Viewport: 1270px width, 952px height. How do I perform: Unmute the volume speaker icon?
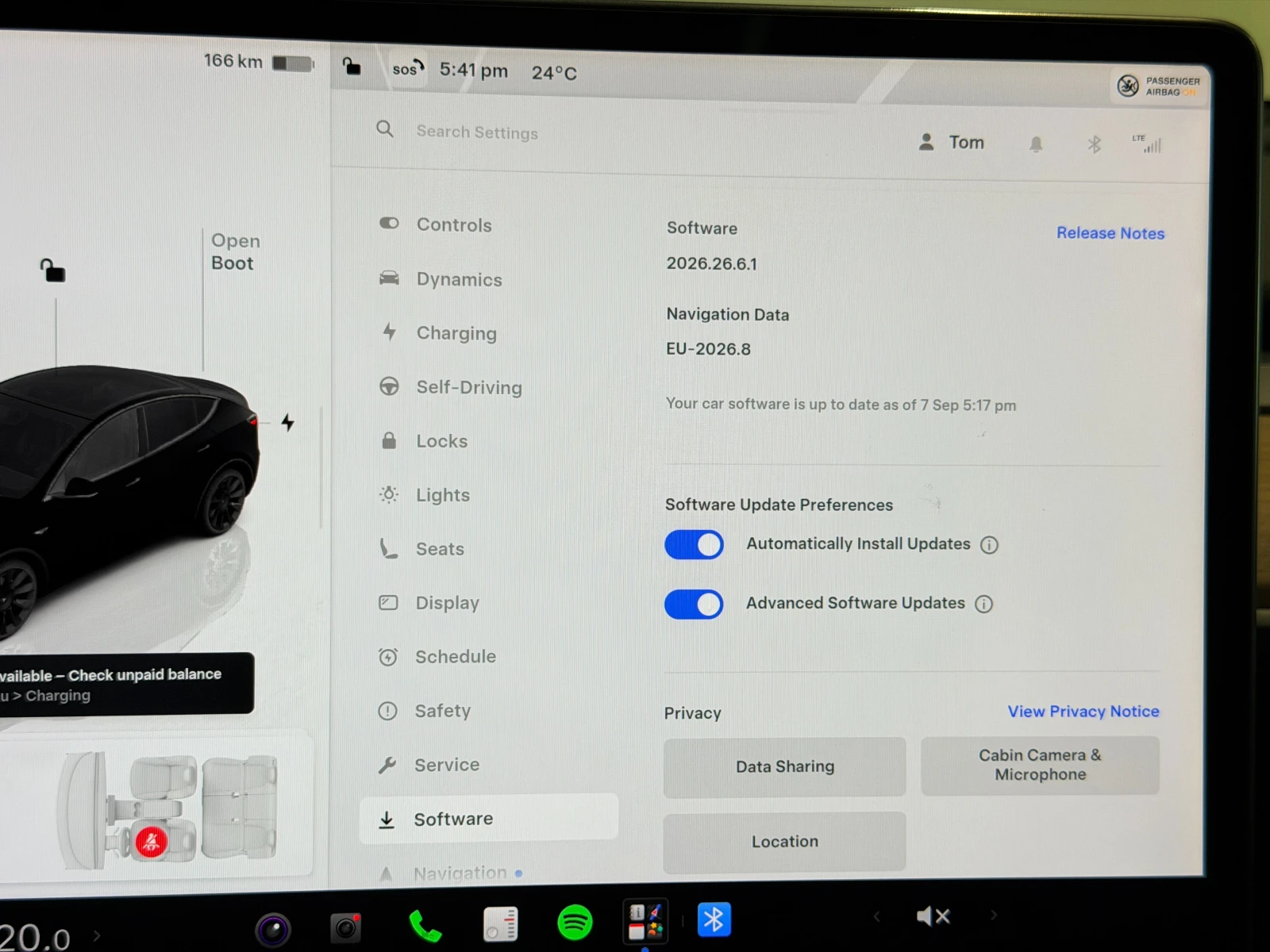[933, 916]
